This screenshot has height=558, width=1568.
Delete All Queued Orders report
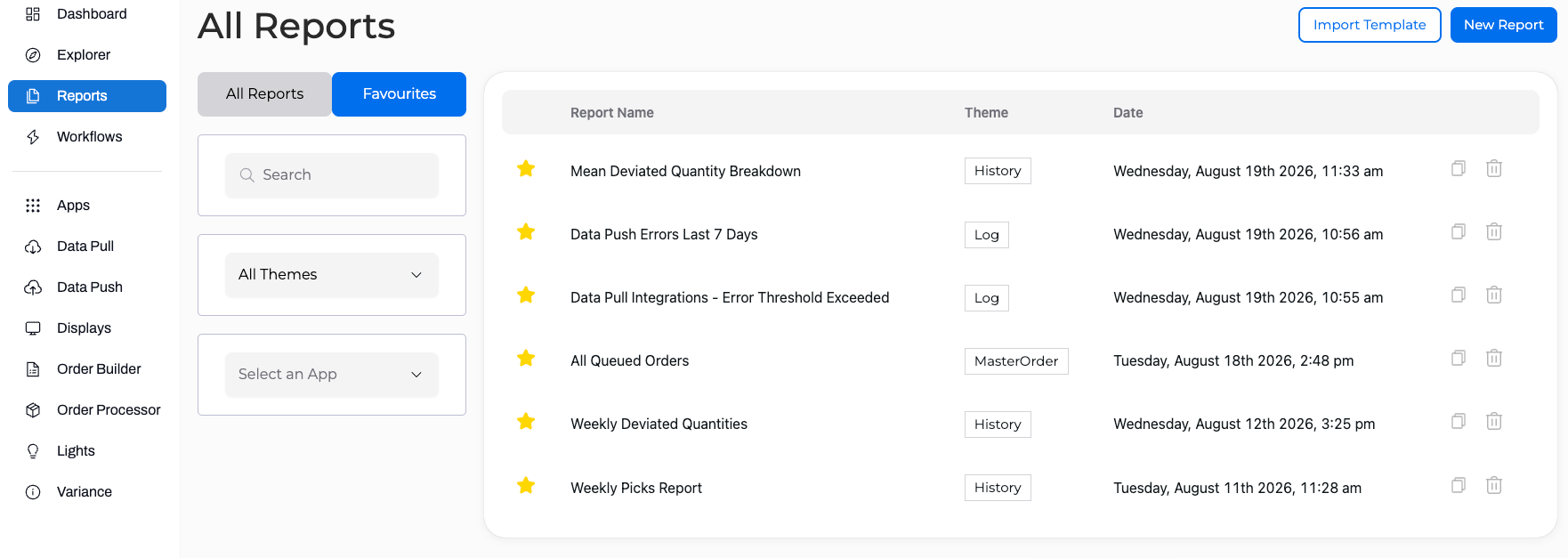[1494, 358]
